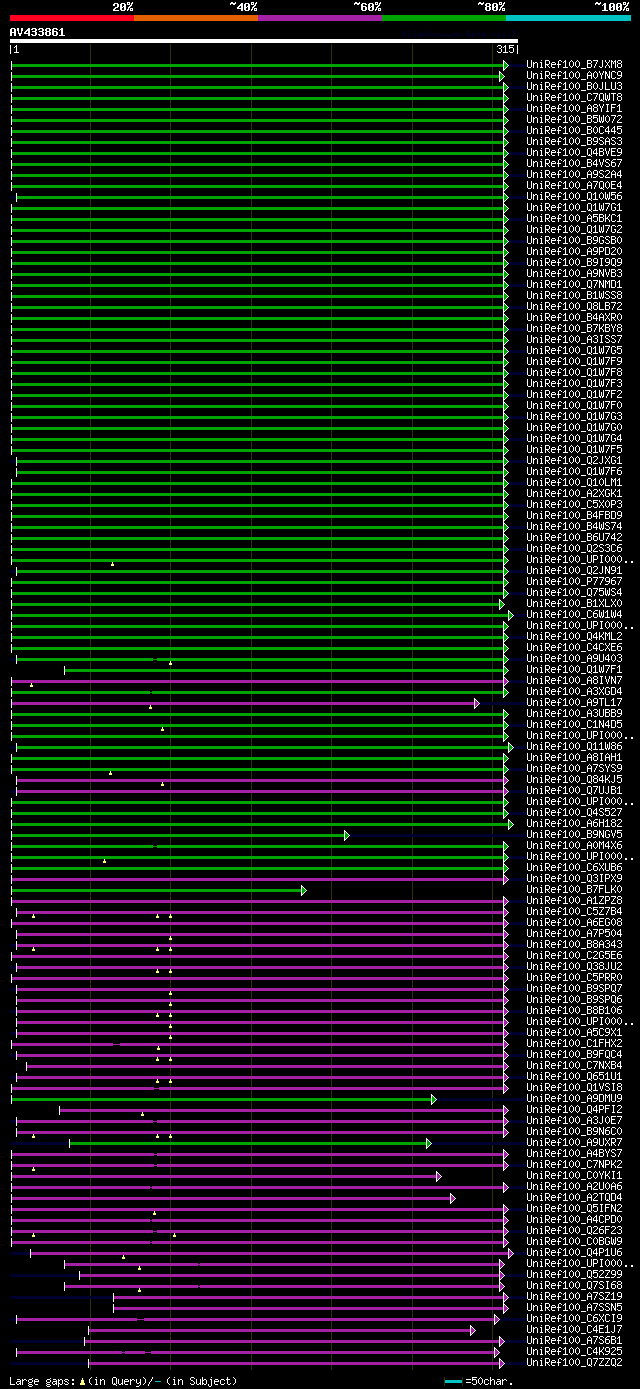Viewport: 640px width, 1389px height.
Task: Click the hit UniRef100_Q10LM1
Action: (x=574, y=483)
